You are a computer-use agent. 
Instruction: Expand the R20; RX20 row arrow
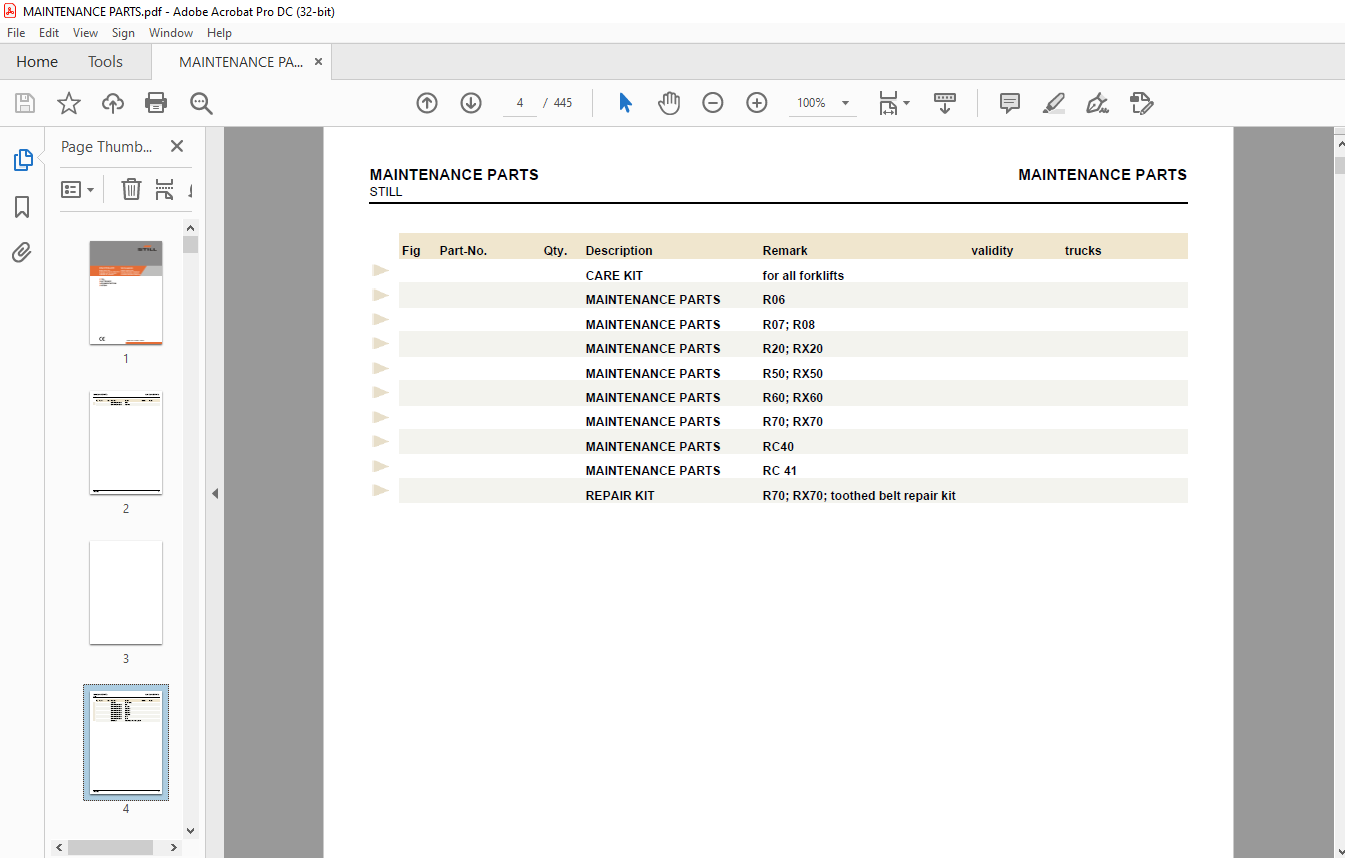[380, 343]
